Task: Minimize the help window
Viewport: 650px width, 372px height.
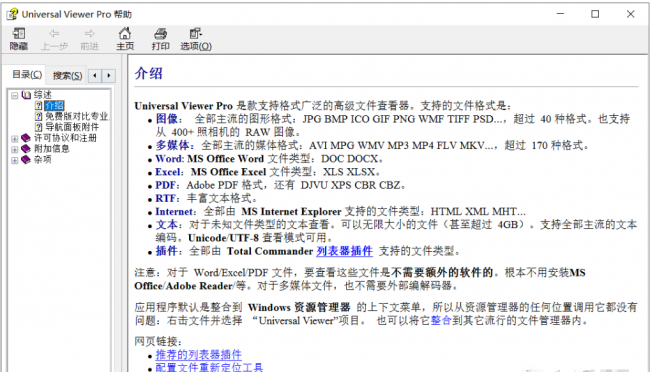Action: click(560, 14)
